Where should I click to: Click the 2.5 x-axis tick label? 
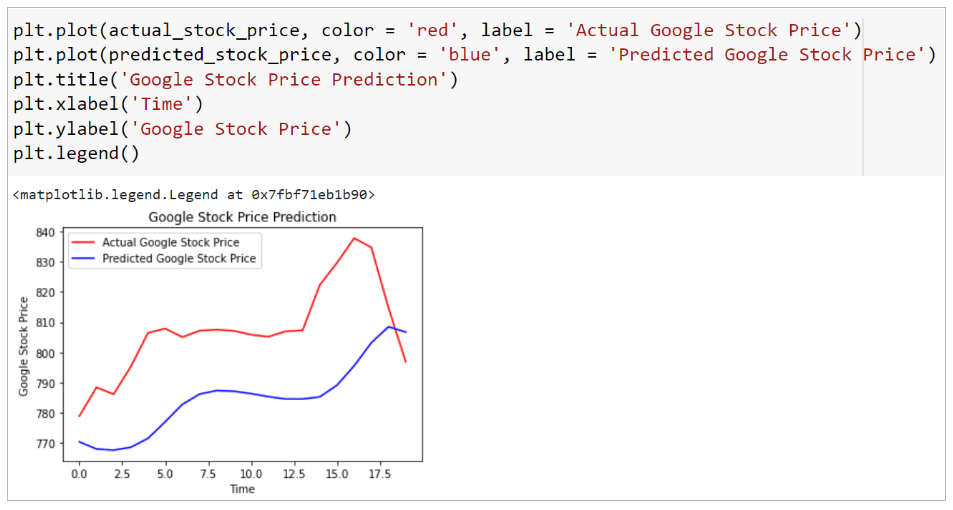(122, 474)
